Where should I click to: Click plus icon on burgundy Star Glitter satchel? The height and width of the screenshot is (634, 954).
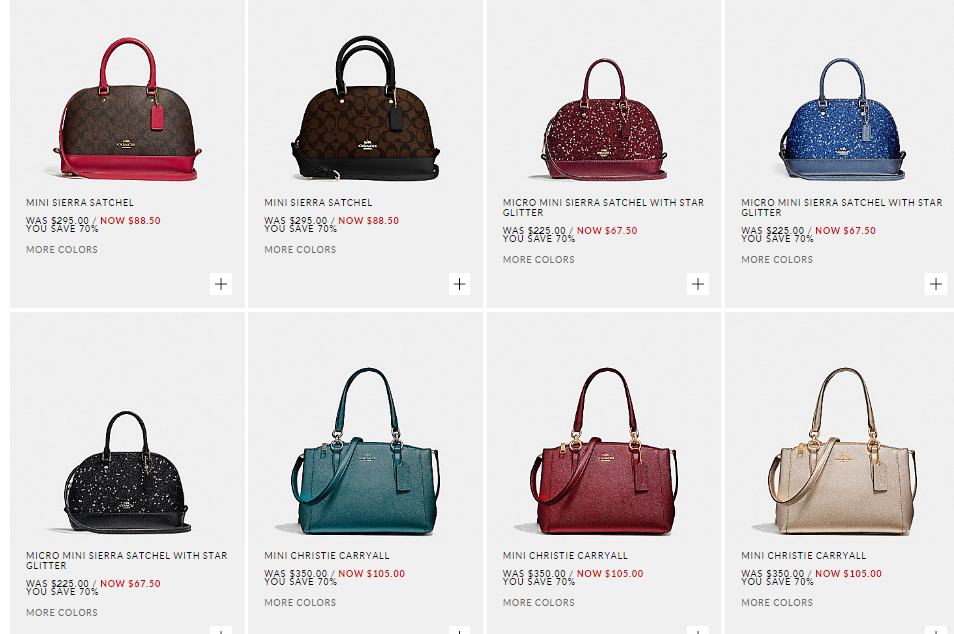point(698,284)
